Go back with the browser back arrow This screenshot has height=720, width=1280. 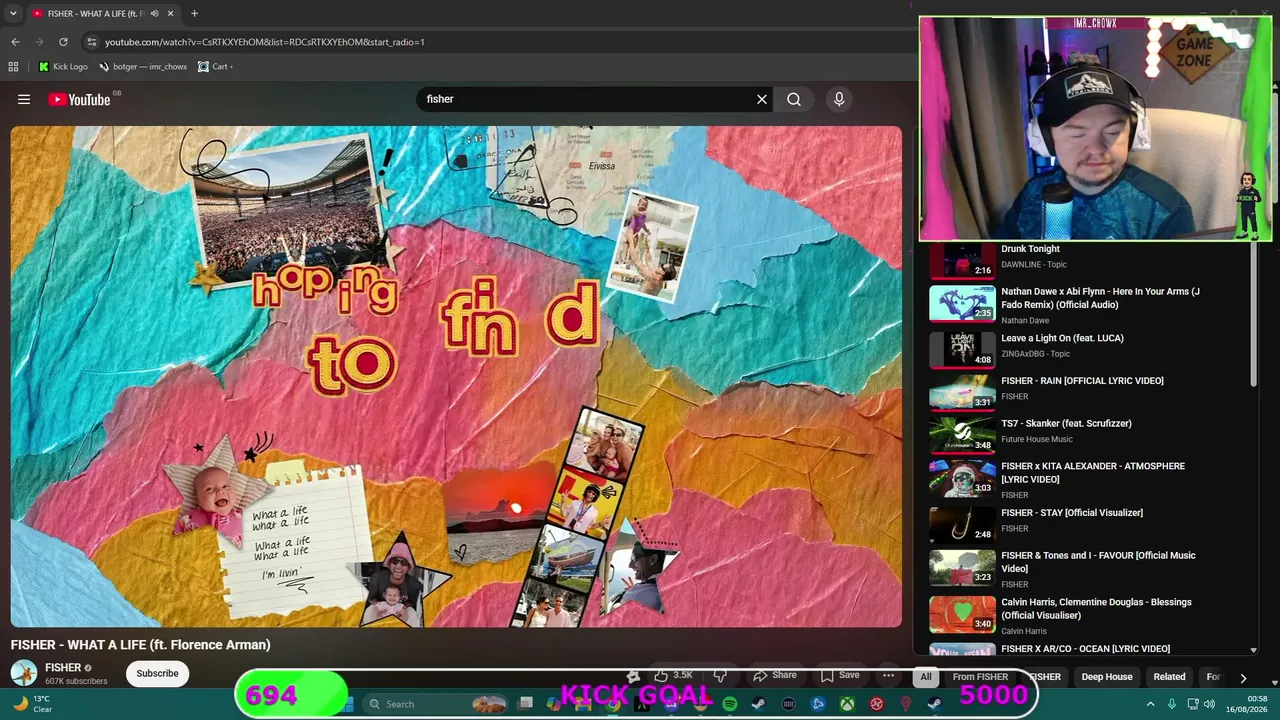(15, 42)
